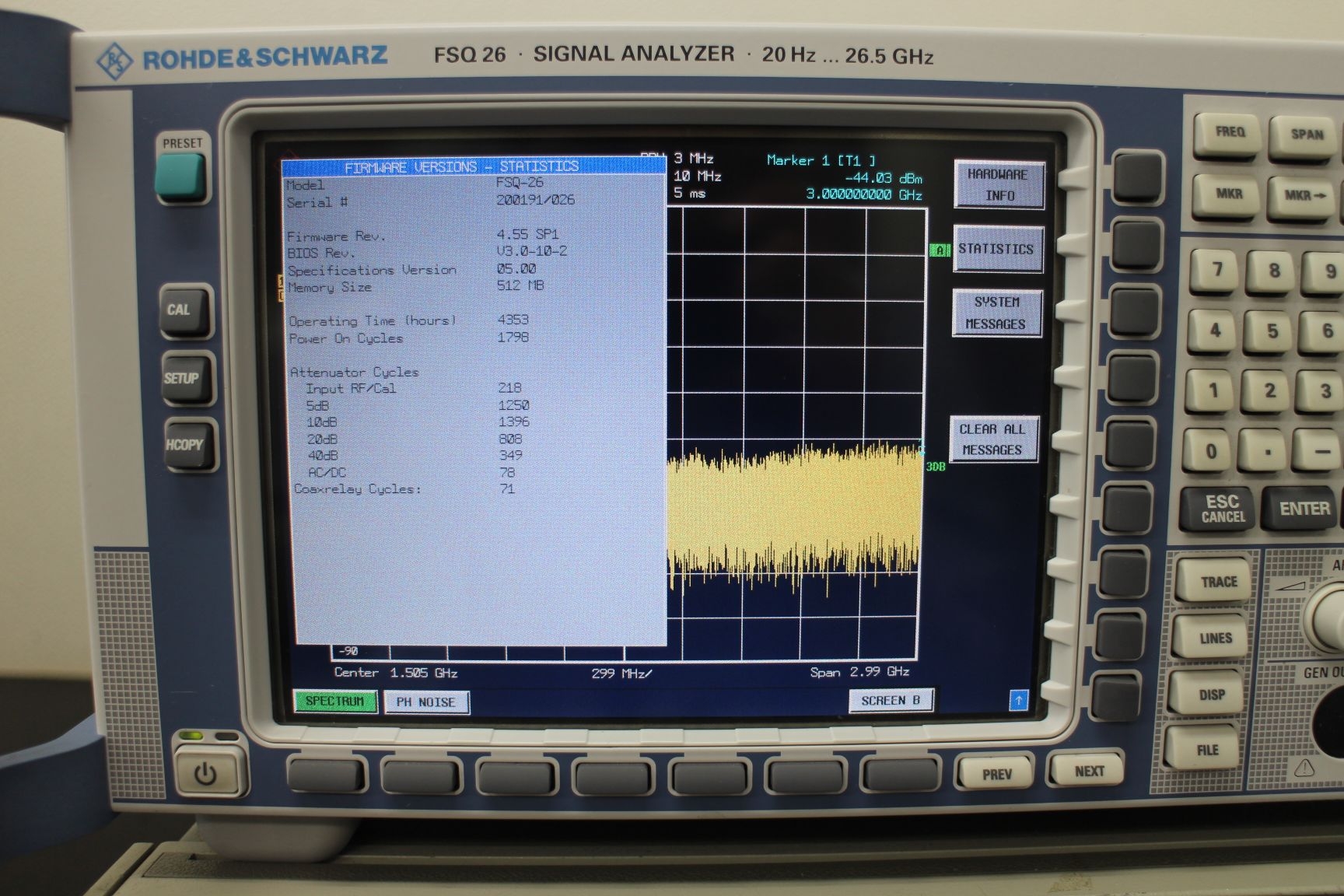
Task: Tap numeric key 4
Action: coord(1215,331)
